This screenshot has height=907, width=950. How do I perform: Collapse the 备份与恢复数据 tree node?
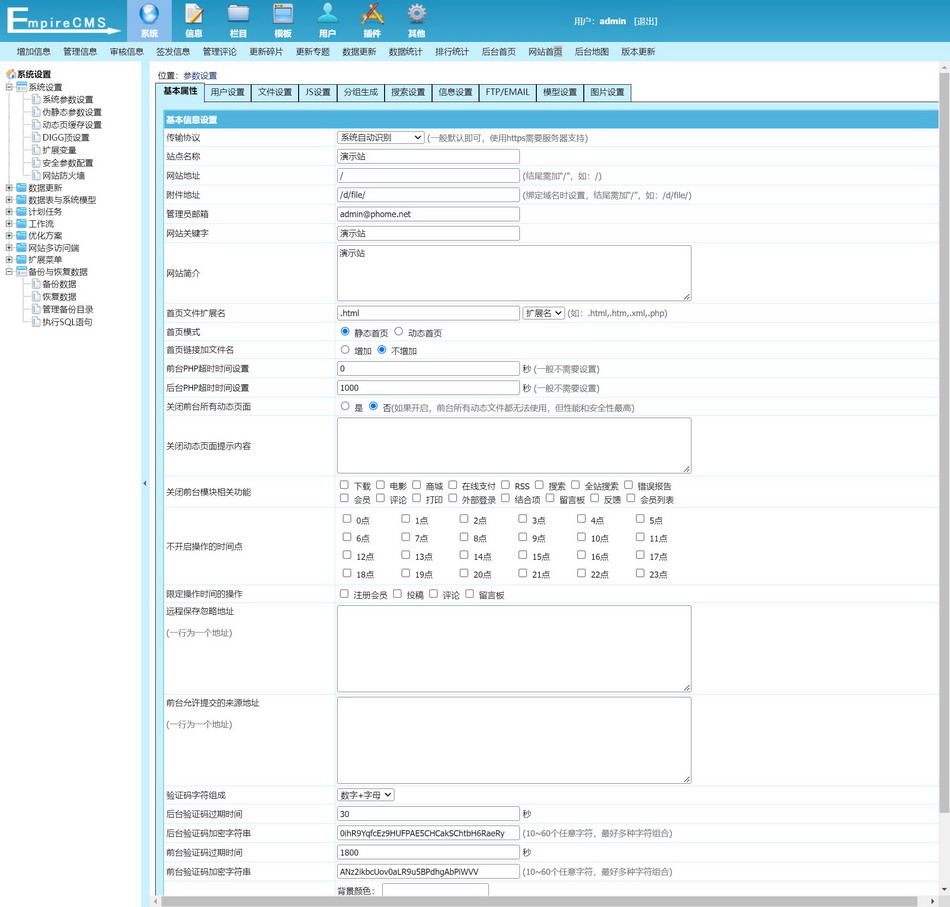(x=9, y=271)
